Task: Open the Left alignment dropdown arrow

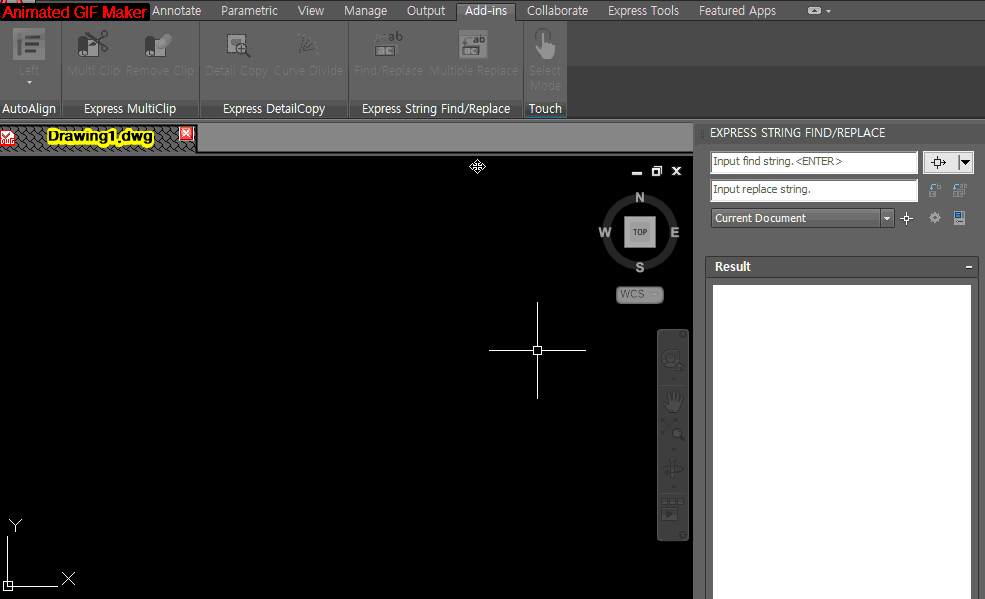Action: 29,83
